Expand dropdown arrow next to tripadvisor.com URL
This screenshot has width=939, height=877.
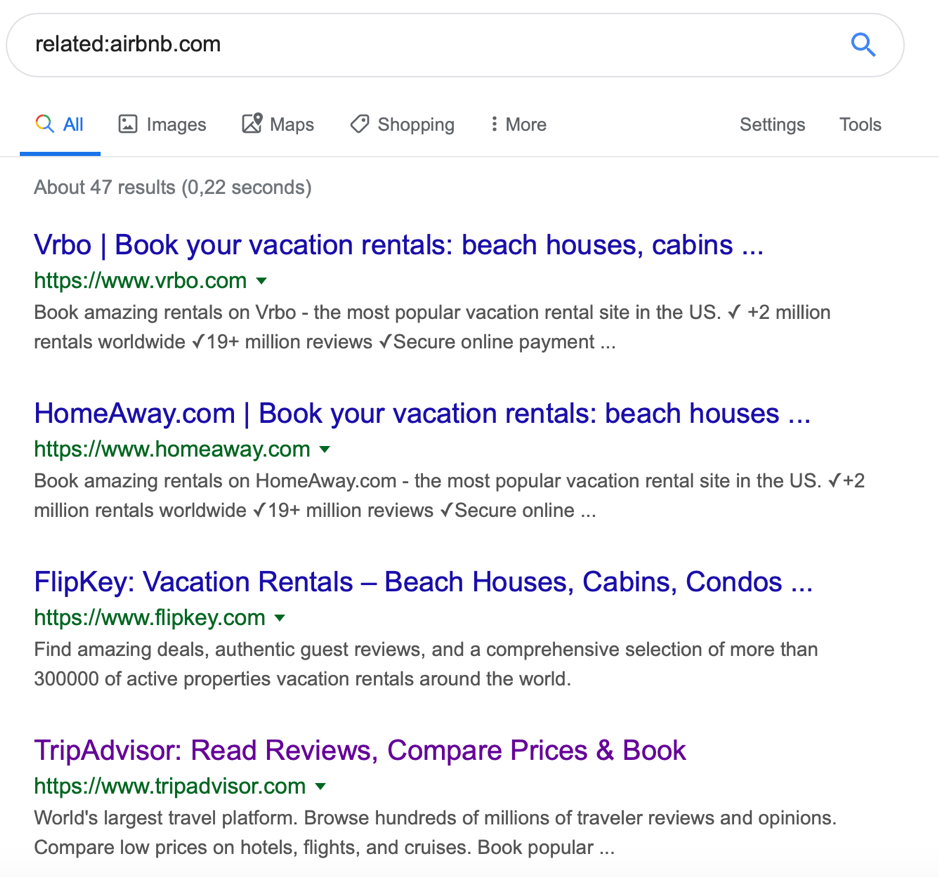(320, 786)
